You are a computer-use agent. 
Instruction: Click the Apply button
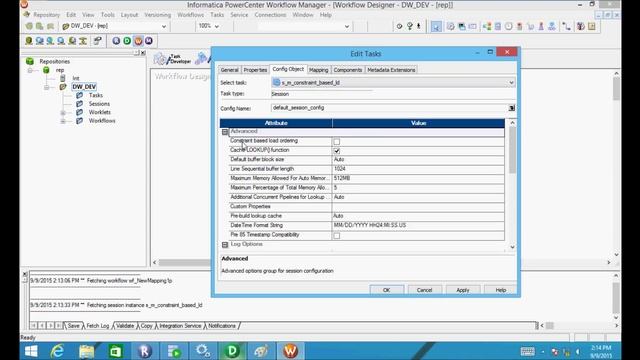pos(462,290)
